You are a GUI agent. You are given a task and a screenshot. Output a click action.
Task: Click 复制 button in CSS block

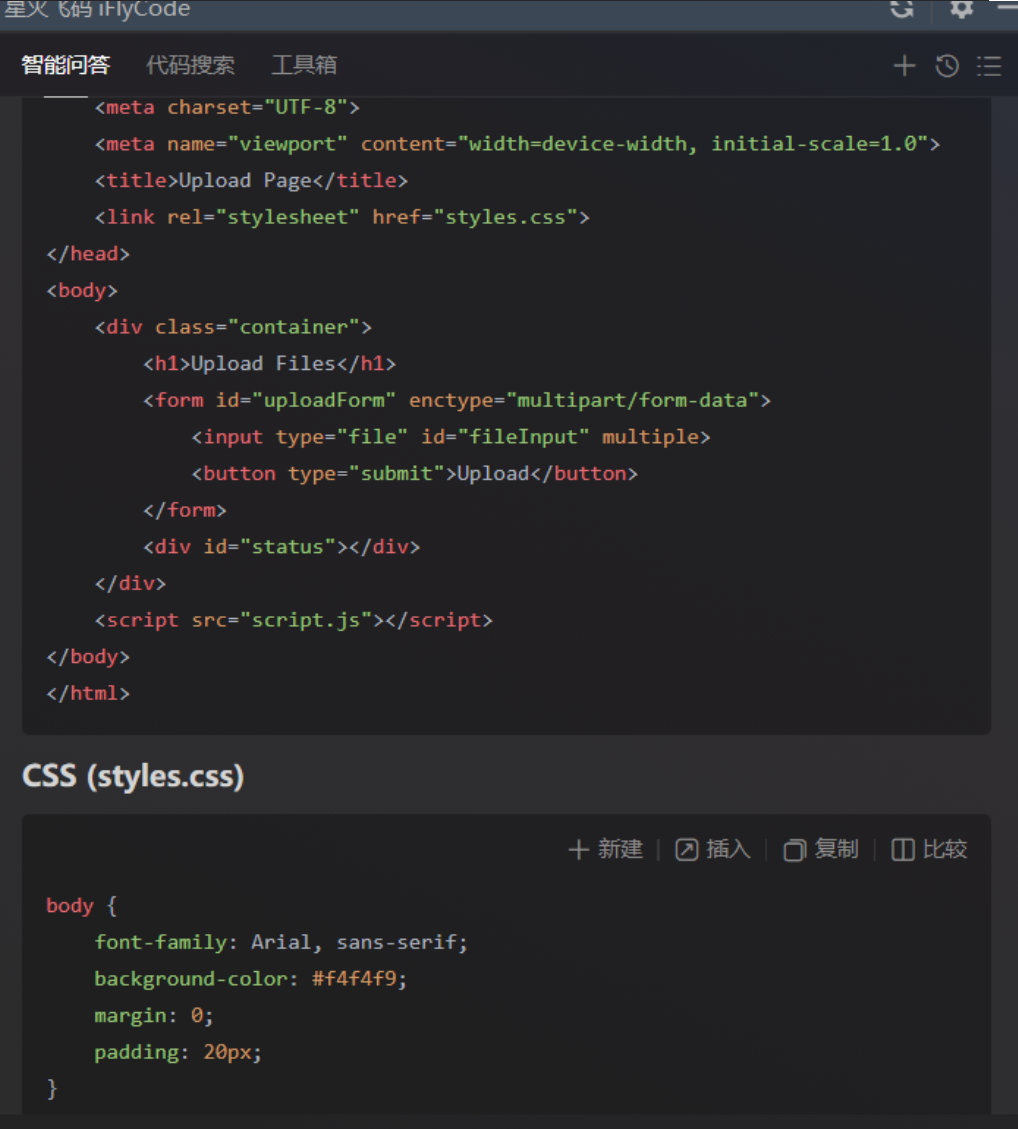pyautogui.click(x=821, y=849)
